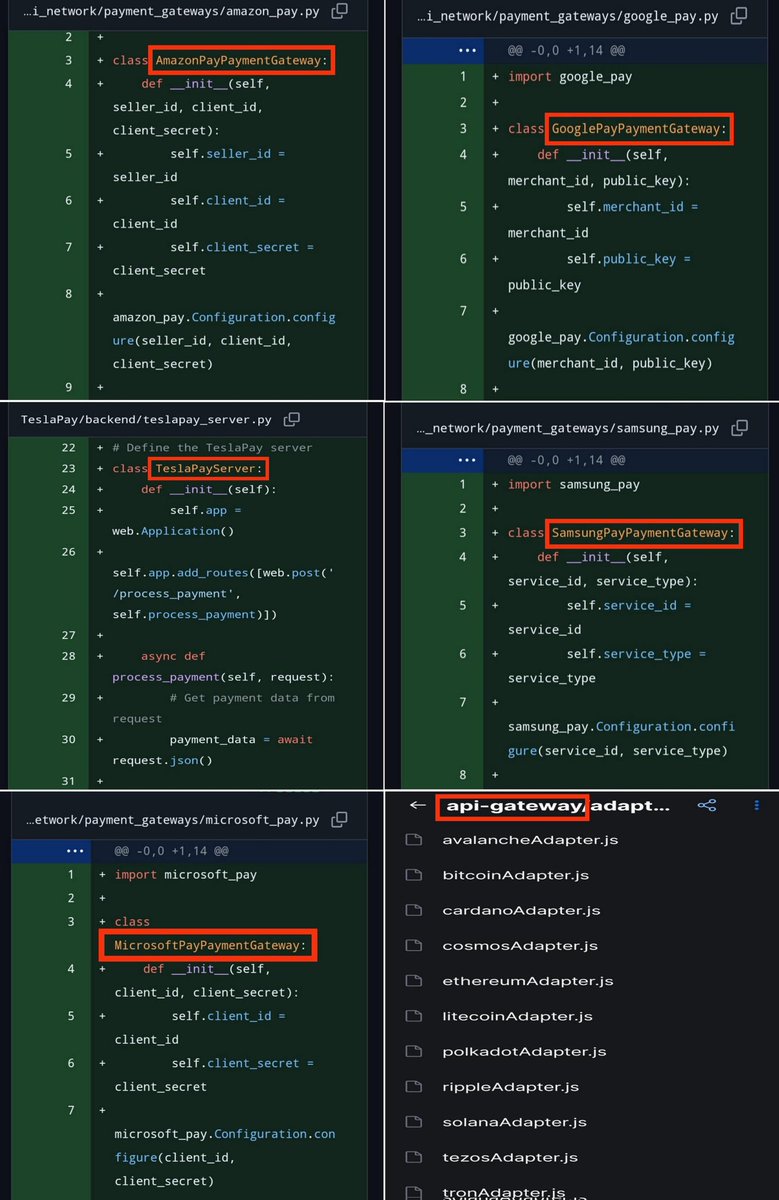Image resolution: width=779 pixels, height=1200 pixels.
Task: Select line number 9 in amazon_pay.py
Action: click(68, 387)
